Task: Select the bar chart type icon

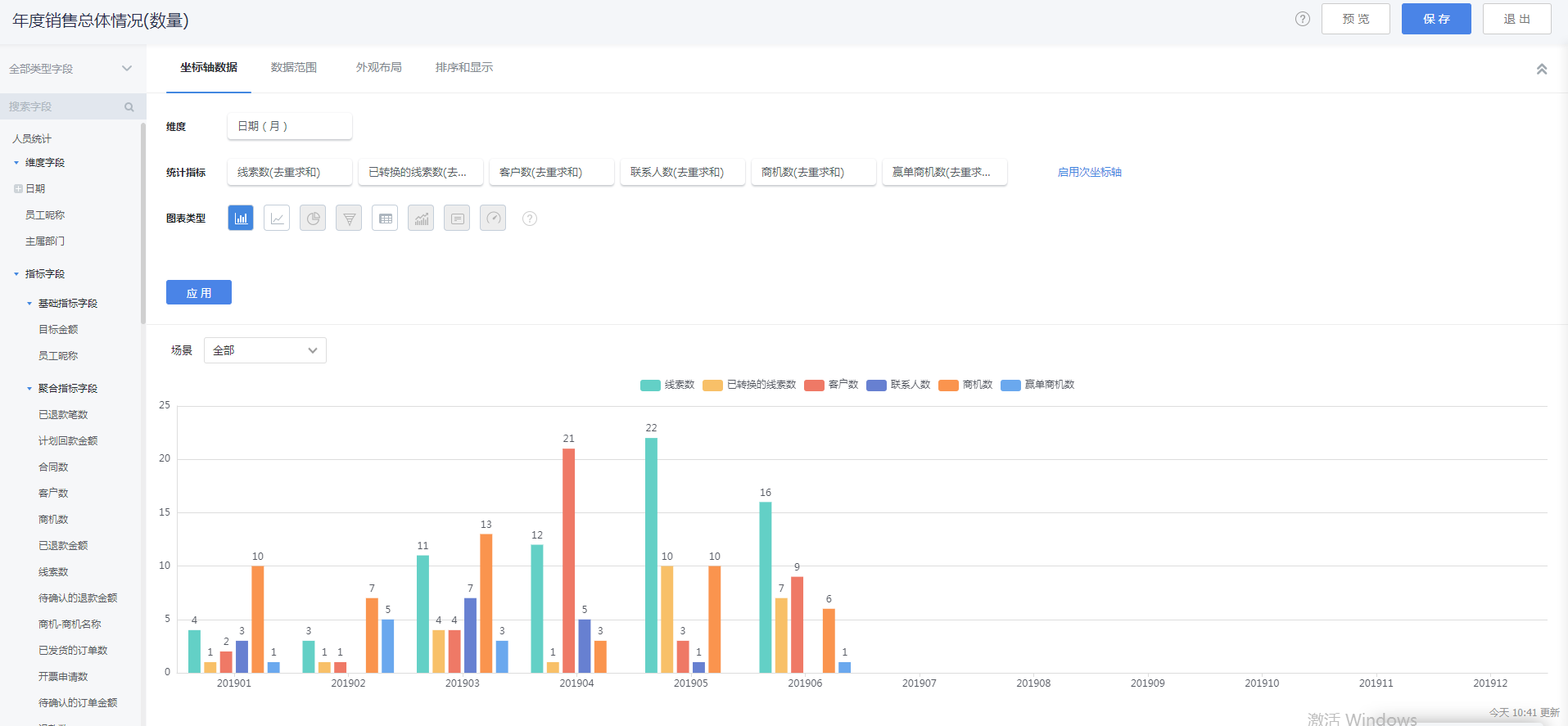Action: point(241,219)
